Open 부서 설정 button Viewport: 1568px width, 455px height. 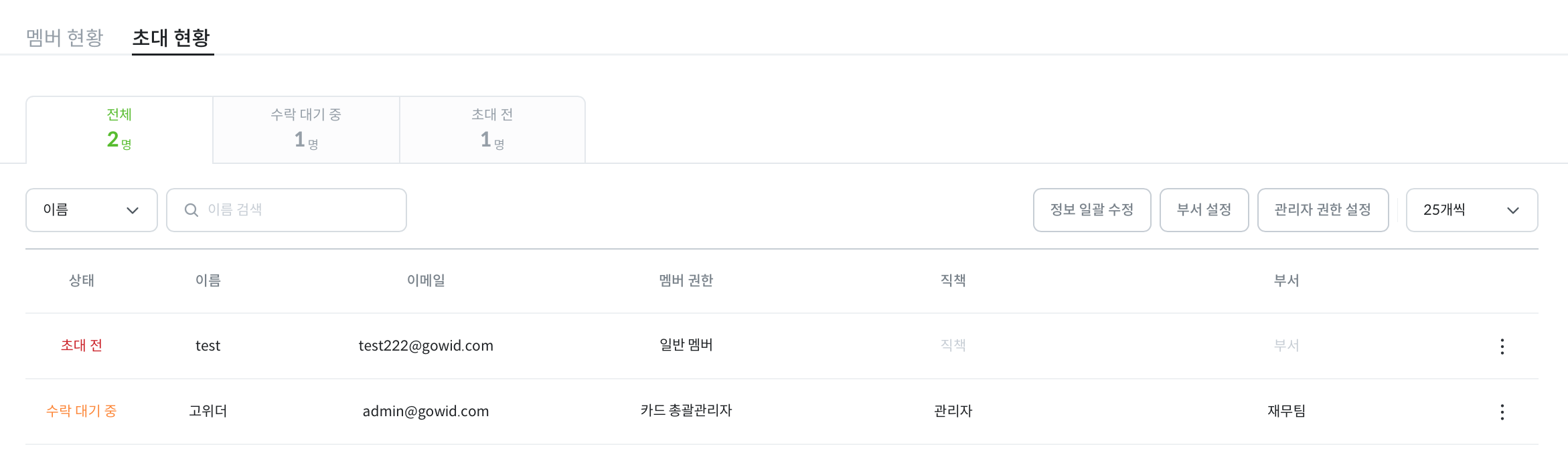click(1204, 210)
